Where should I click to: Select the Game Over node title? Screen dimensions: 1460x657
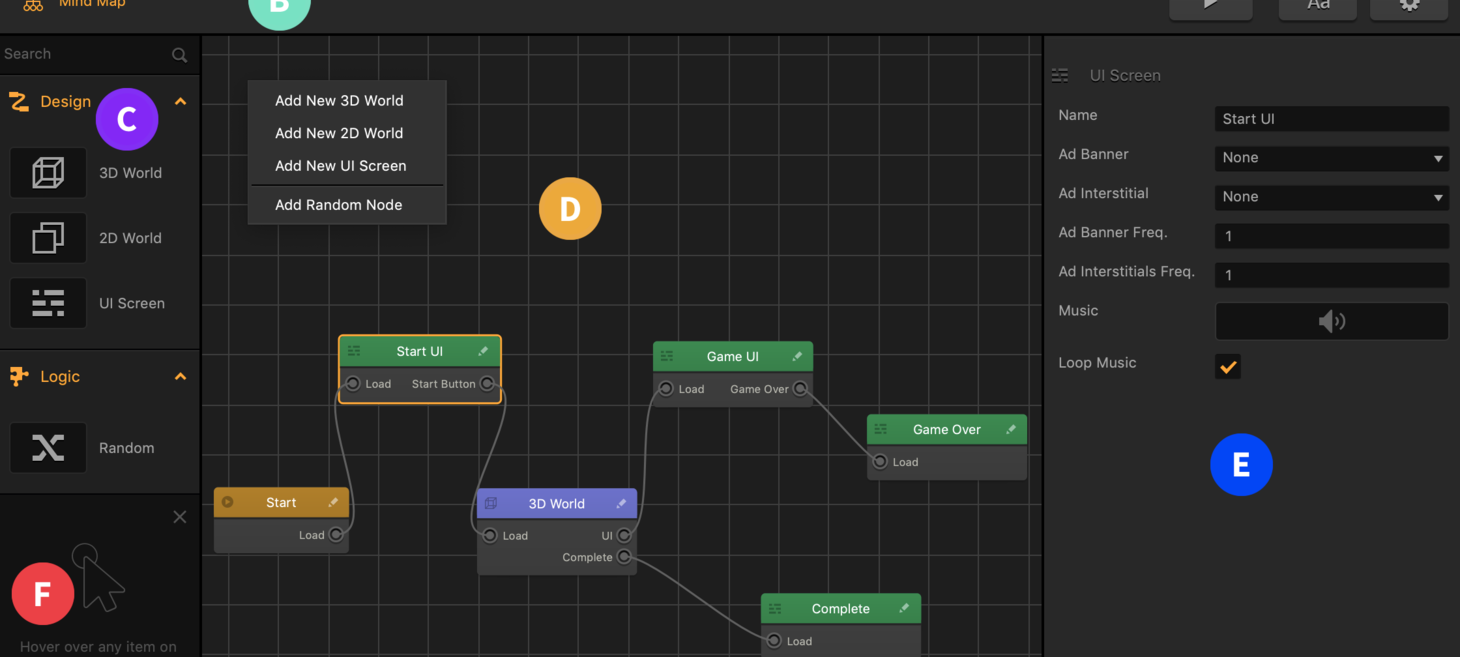pos(946,429)
